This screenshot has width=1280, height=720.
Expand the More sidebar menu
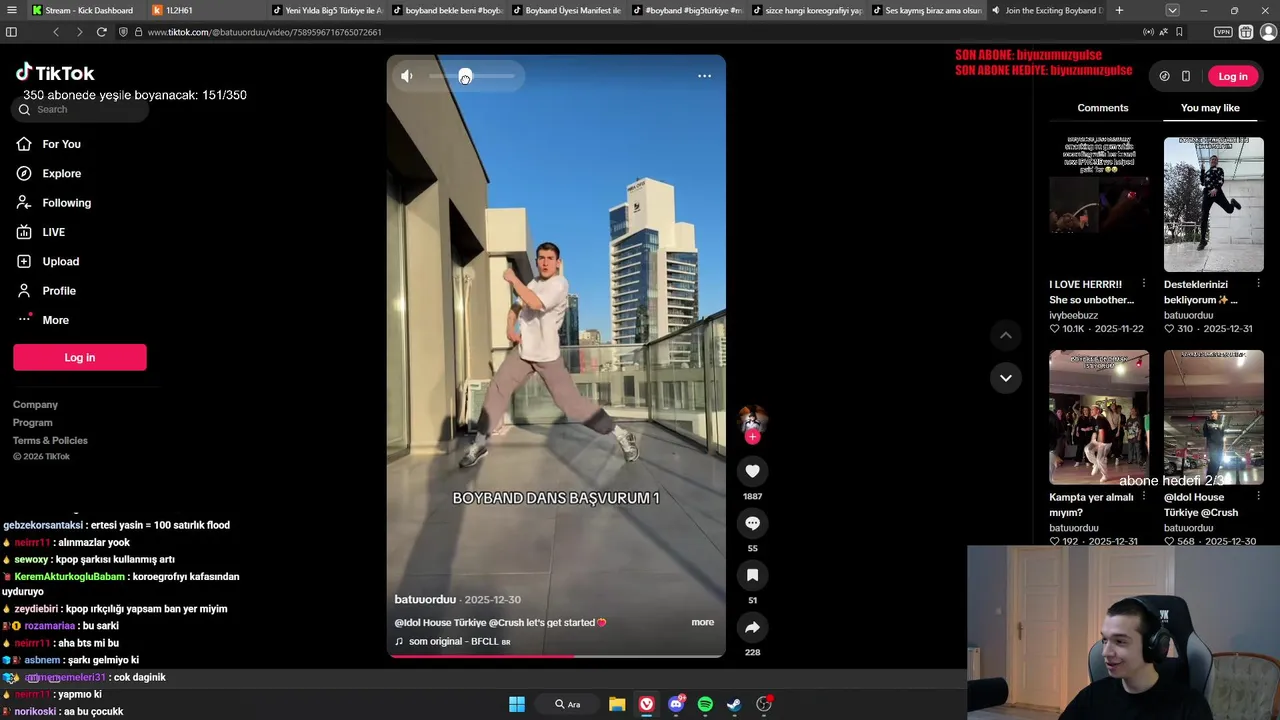[55, 320]
